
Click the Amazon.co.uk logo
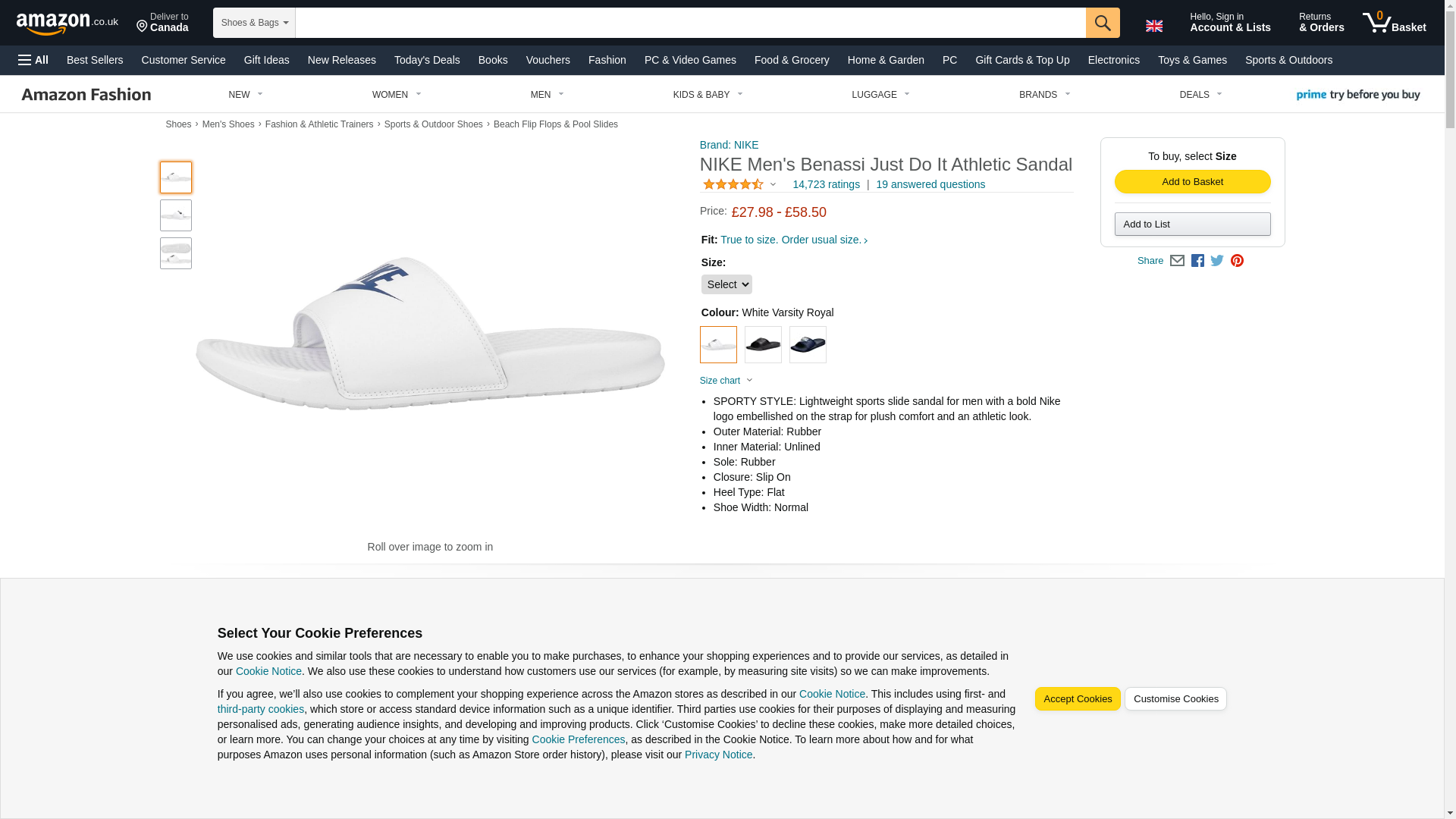(67, 24)
